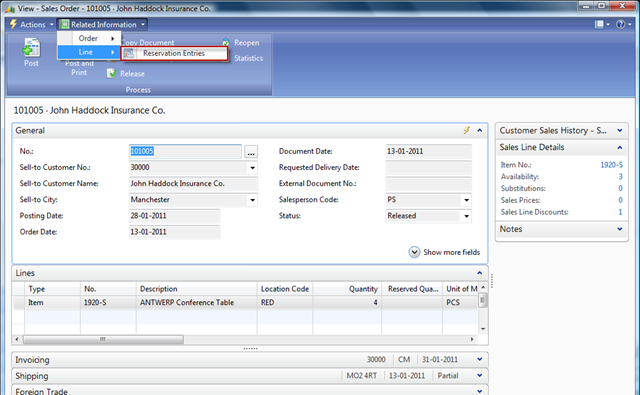Click row selector of Item 1920-S line

tap(18, 302)
